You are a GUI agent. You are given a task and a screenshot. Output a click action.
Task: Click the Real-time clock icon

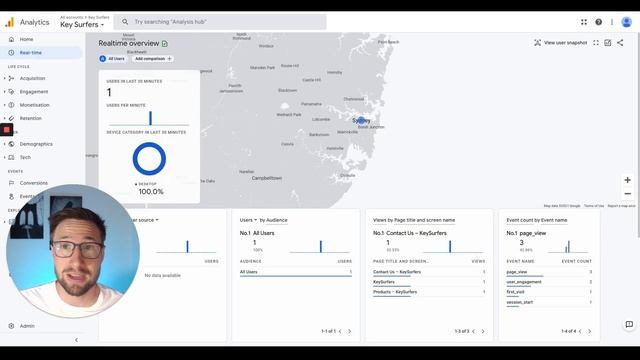pyautogui.click(x=11, y=53)
